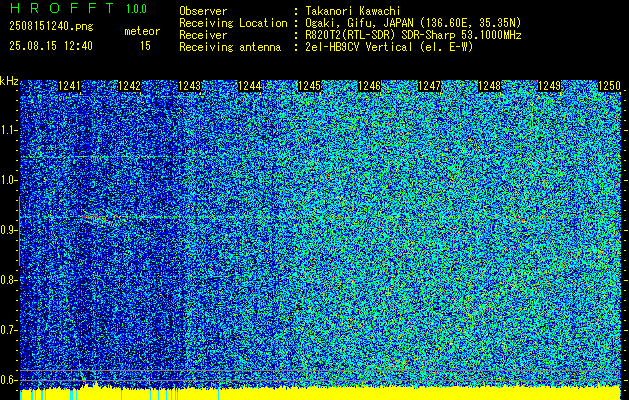Select the filename 2508151240.png

coord(51,27)
